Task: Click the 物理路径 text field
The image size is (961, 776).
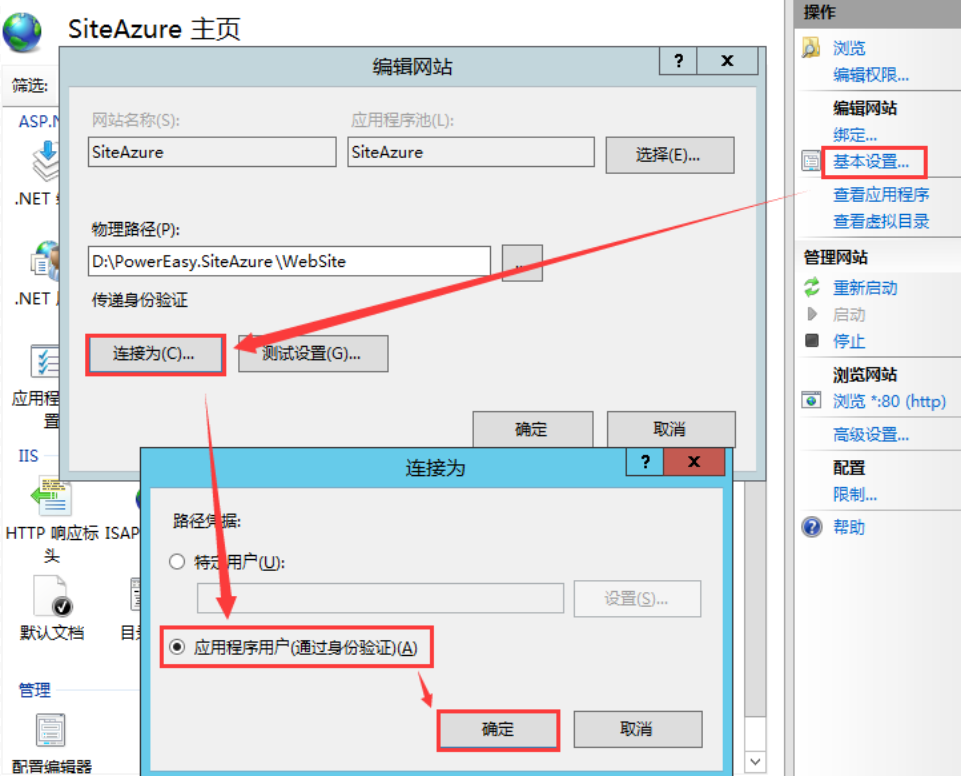Action: click(x=289, y=262)
